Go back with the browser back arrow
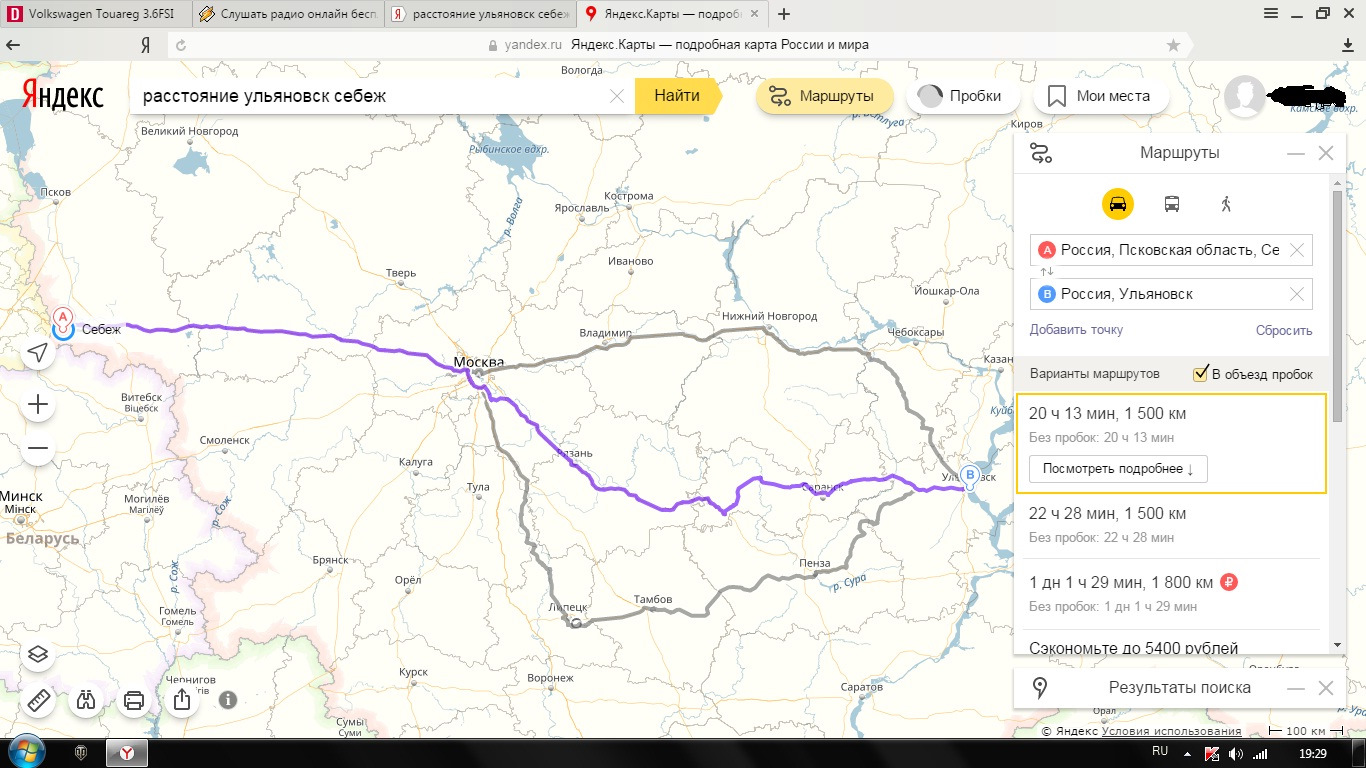Image resolution: width=1366 pixels, height=768 pixels. tap(14, 45)
